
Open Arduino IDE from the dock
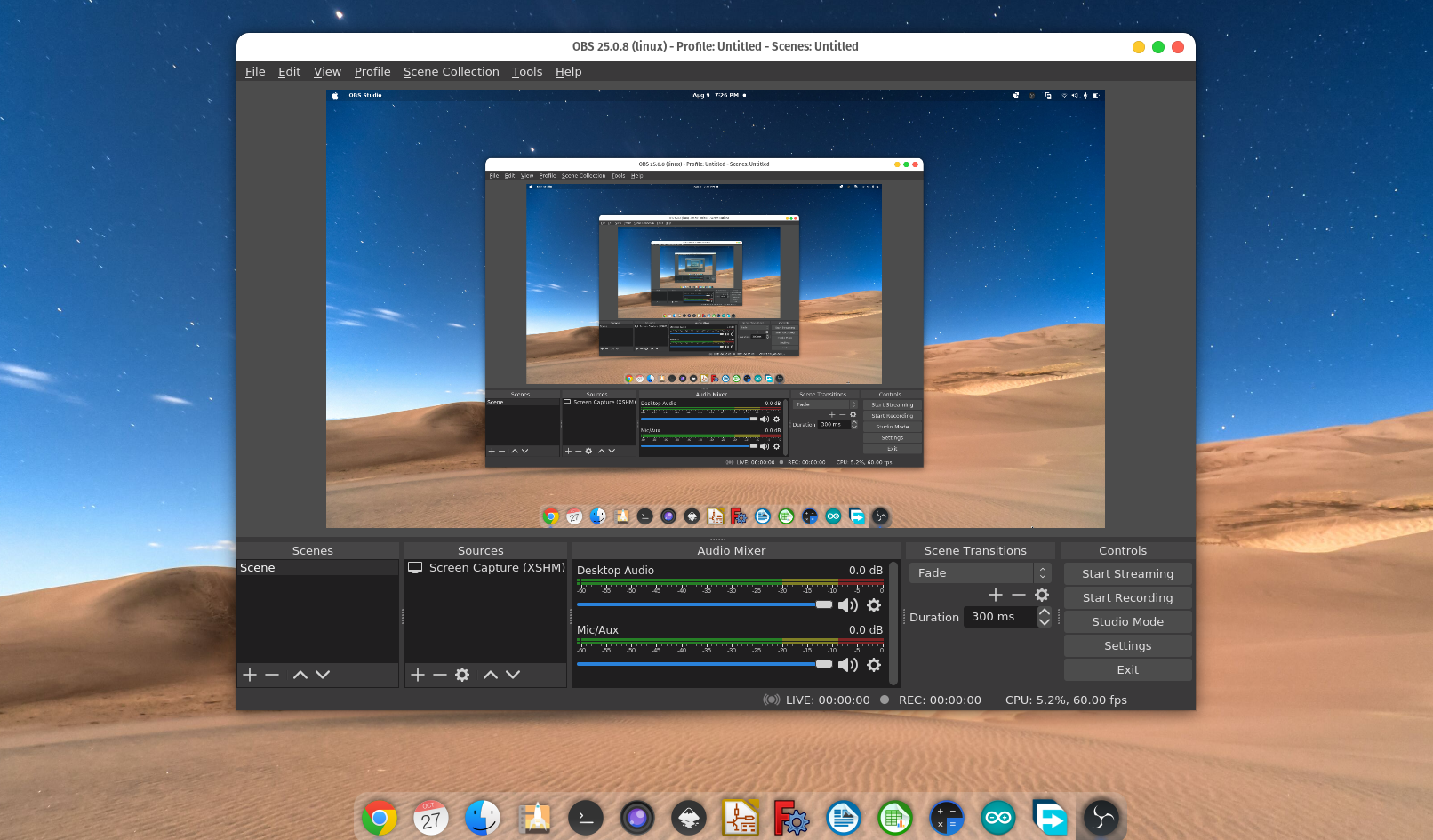click(998, 818)
